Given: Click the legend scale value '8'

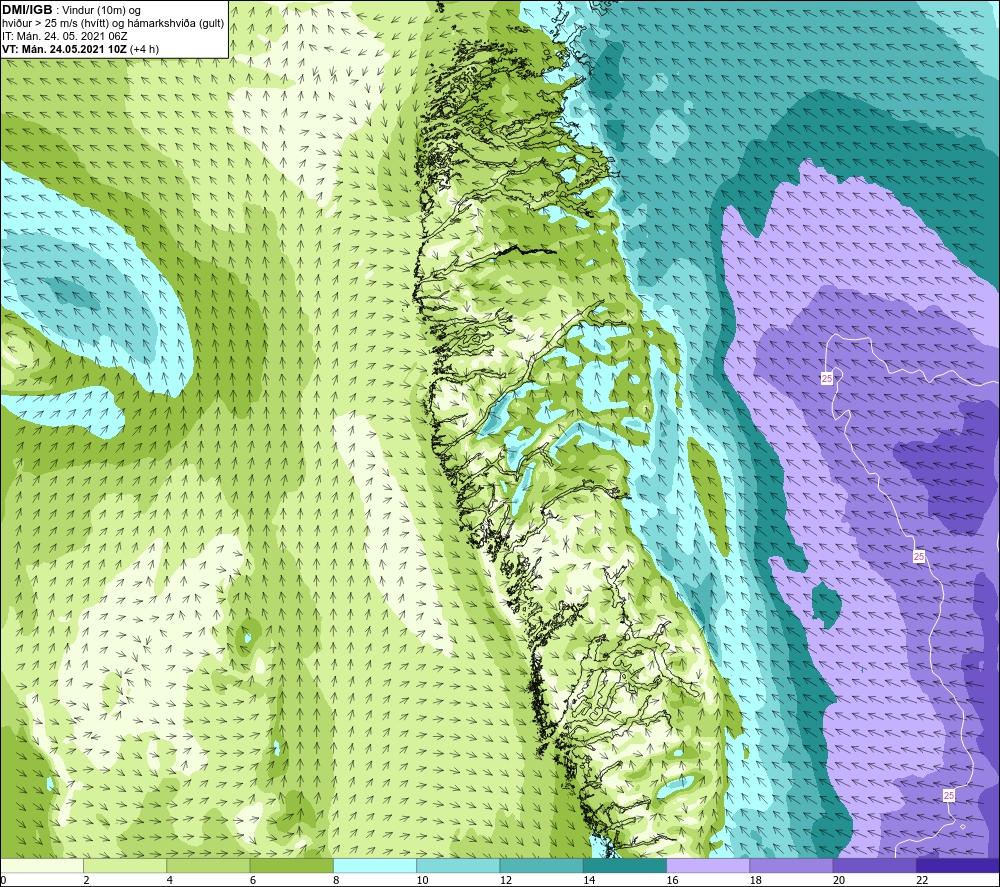Looking at the screenshot, I should coord(336,880).
